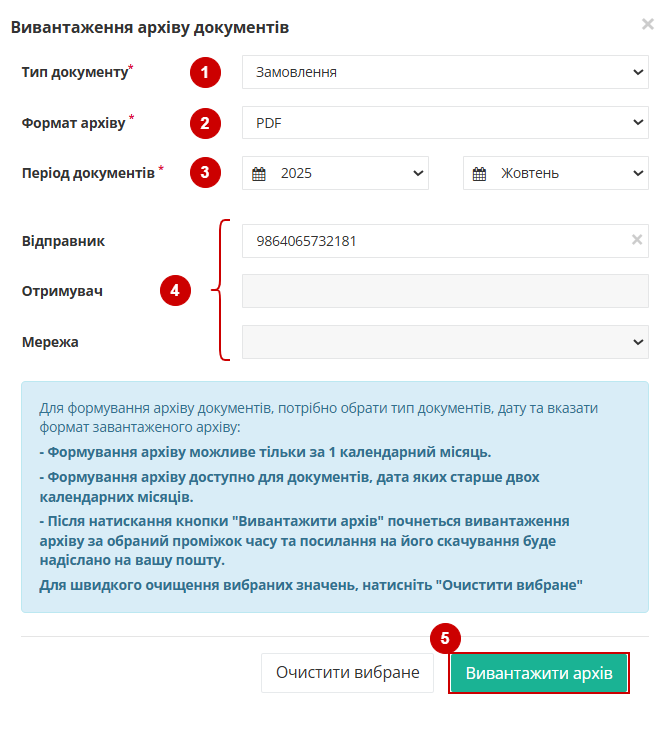Click red step marker number 2

pos(205,123)
